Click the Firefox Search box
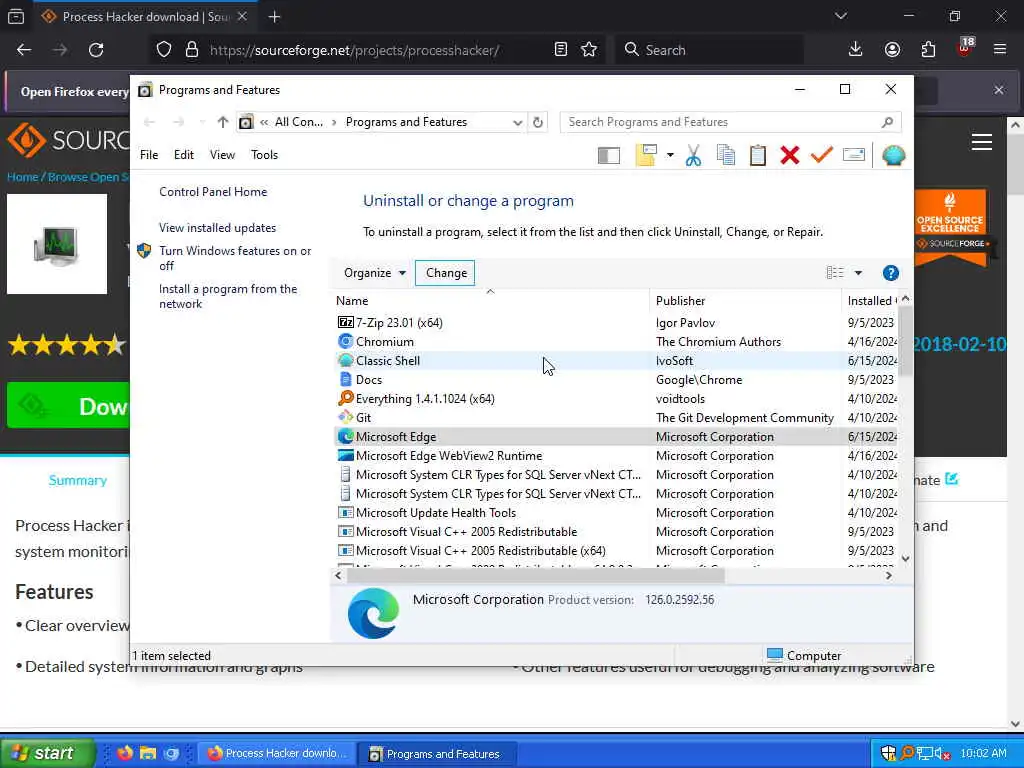1024x768 pixels. tap(709, 50)
